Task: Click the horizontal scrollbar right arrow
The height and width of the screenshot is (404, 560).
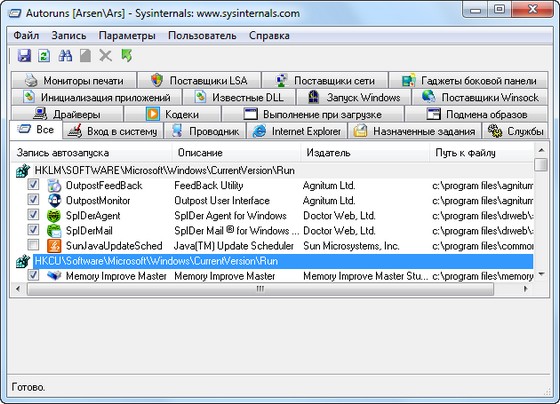Action: [x=525, y=289]
